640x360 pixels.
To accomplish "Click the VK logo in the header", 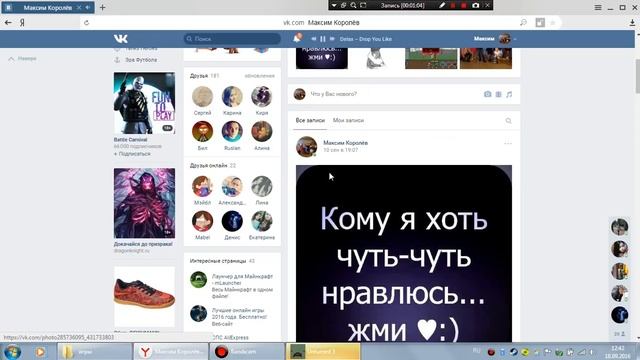I will 120,39.
